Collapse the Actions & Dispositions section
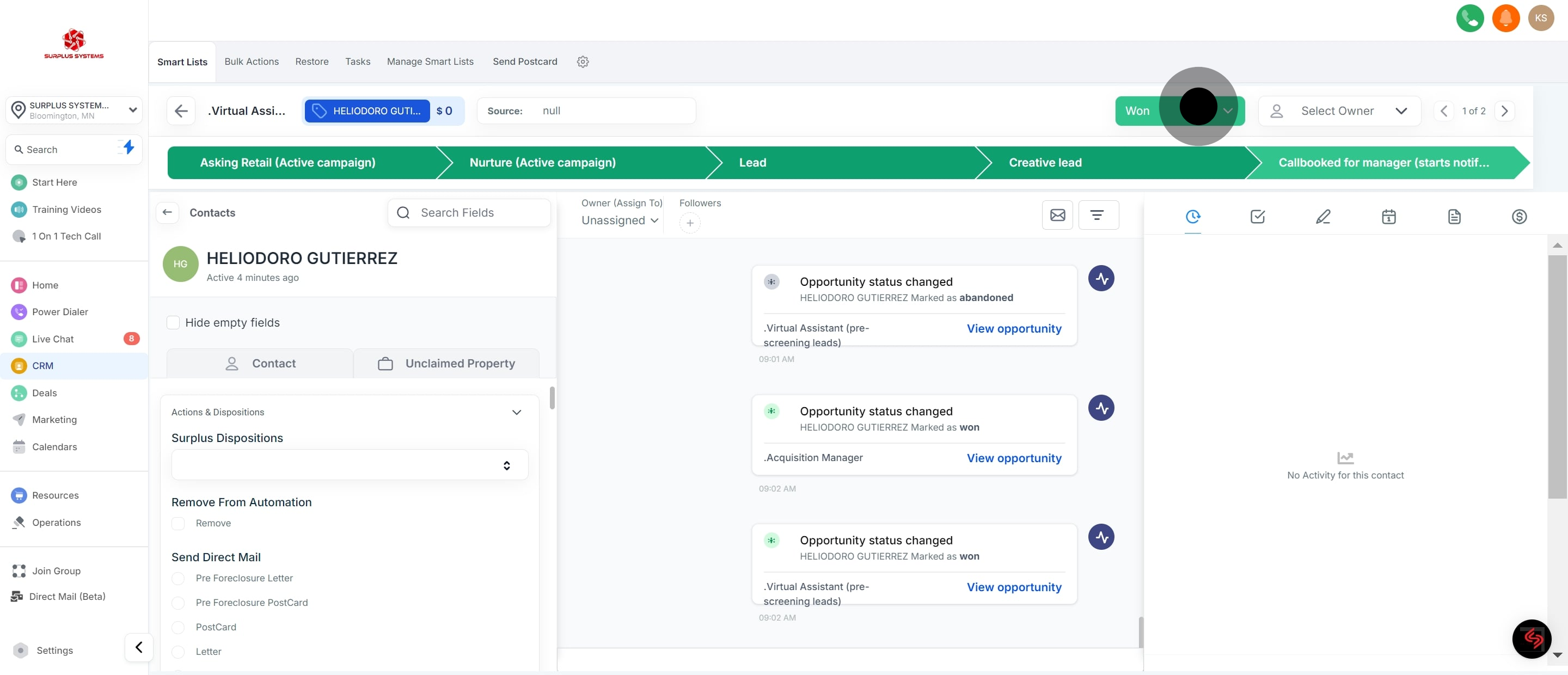 click(516, 412)
